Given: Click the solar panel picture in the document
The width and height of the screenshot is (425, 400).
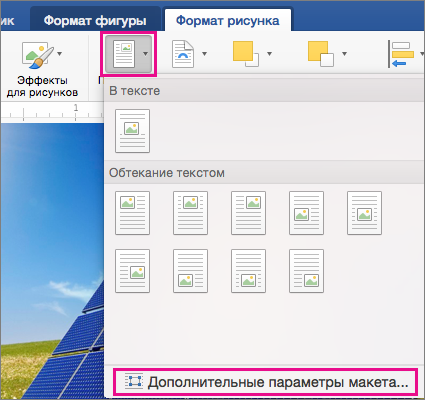Looking at the screenshot, I should pos(52,260).
